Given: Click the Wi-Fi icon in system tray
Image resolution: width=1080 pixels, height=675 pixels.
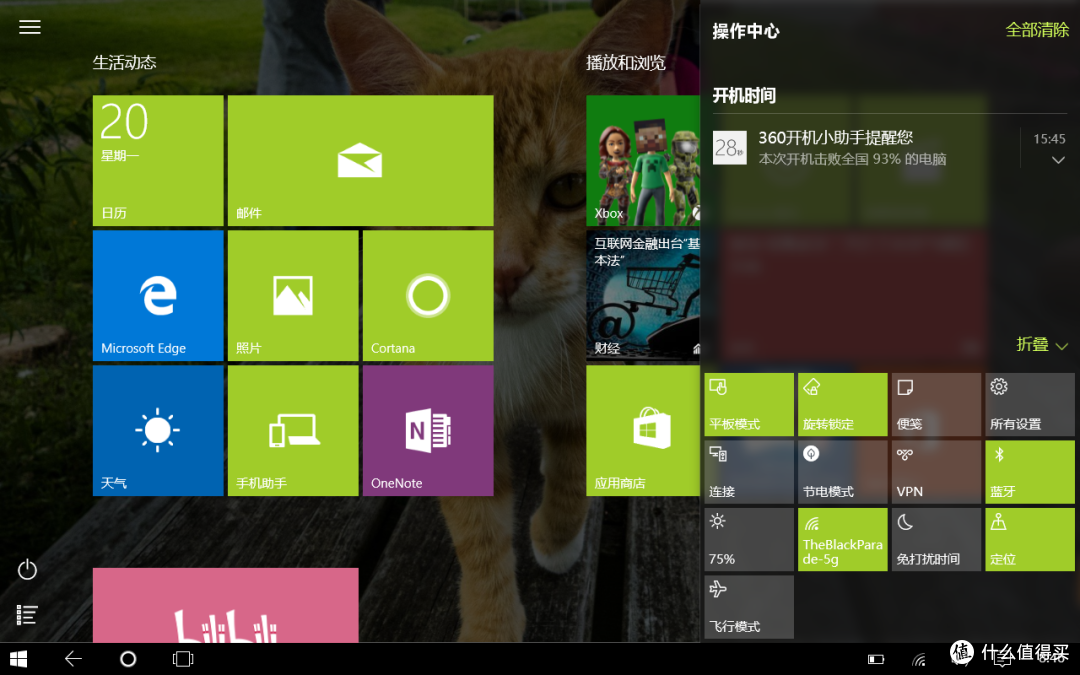Looking at the screenshot, I should point(919,659).
